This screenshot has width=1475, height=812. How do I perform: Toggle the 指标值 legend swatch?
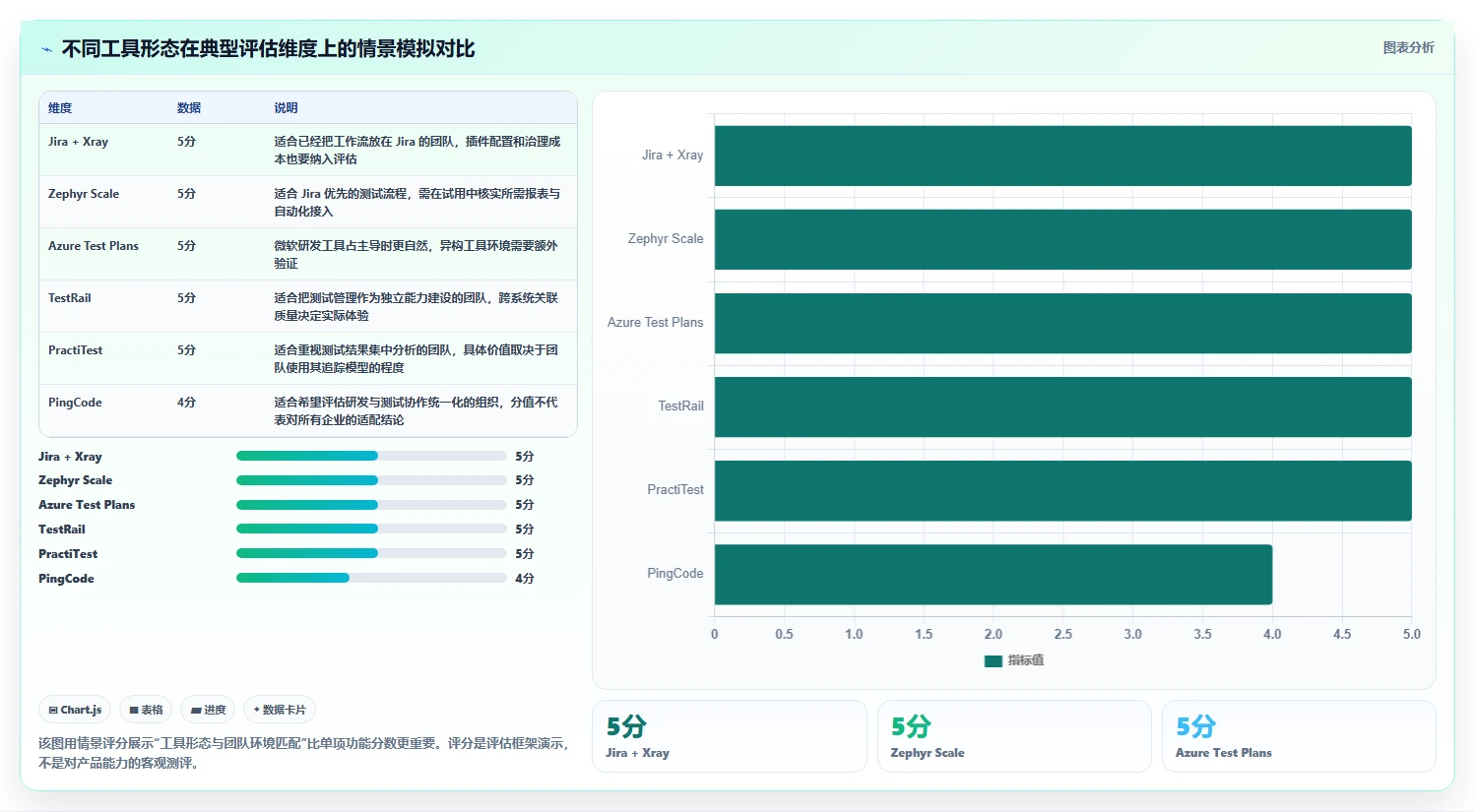coord(993,660)
